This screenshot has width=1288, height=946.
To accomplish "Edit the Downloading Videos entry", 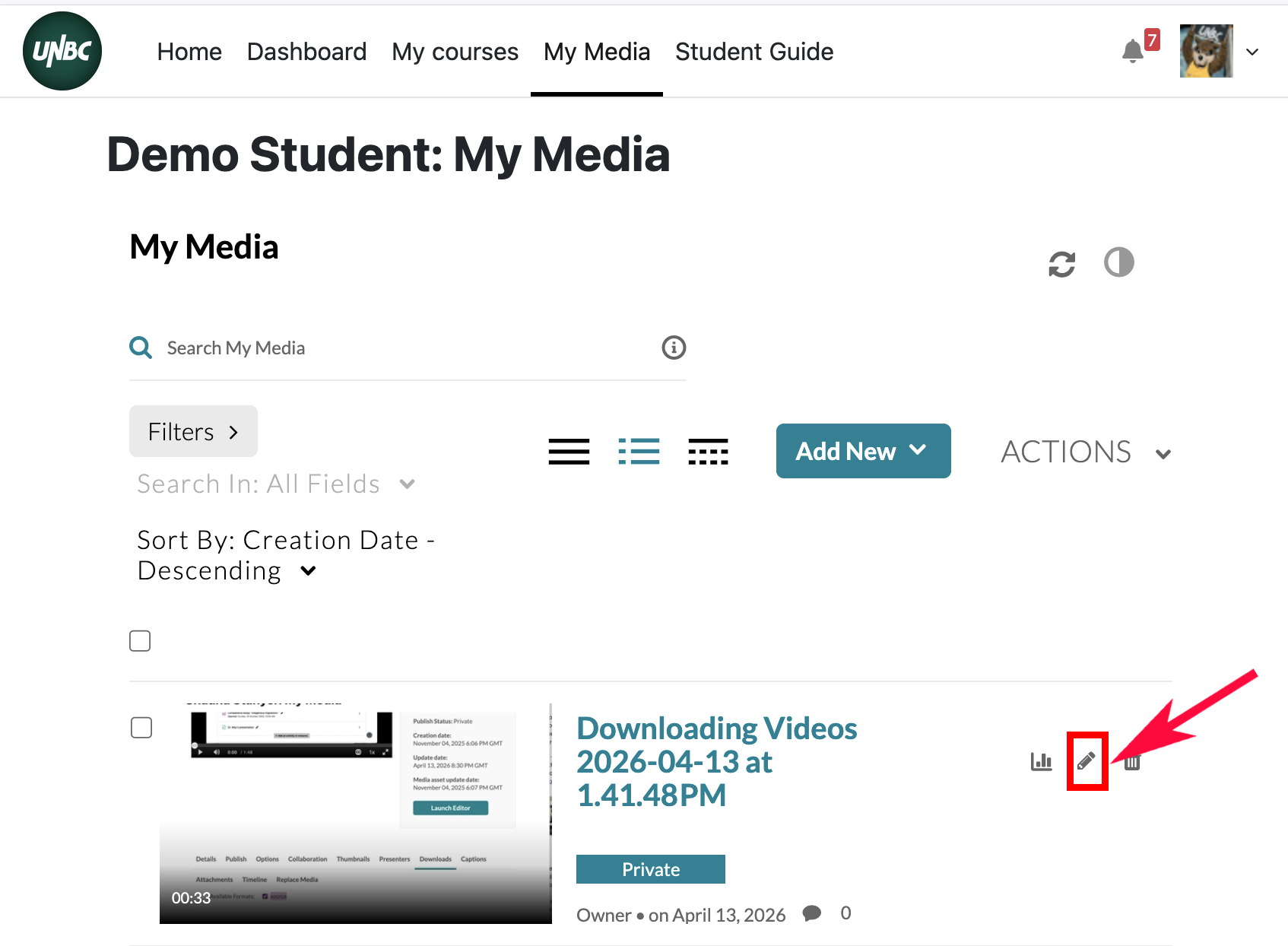I will click(1087, 761).
